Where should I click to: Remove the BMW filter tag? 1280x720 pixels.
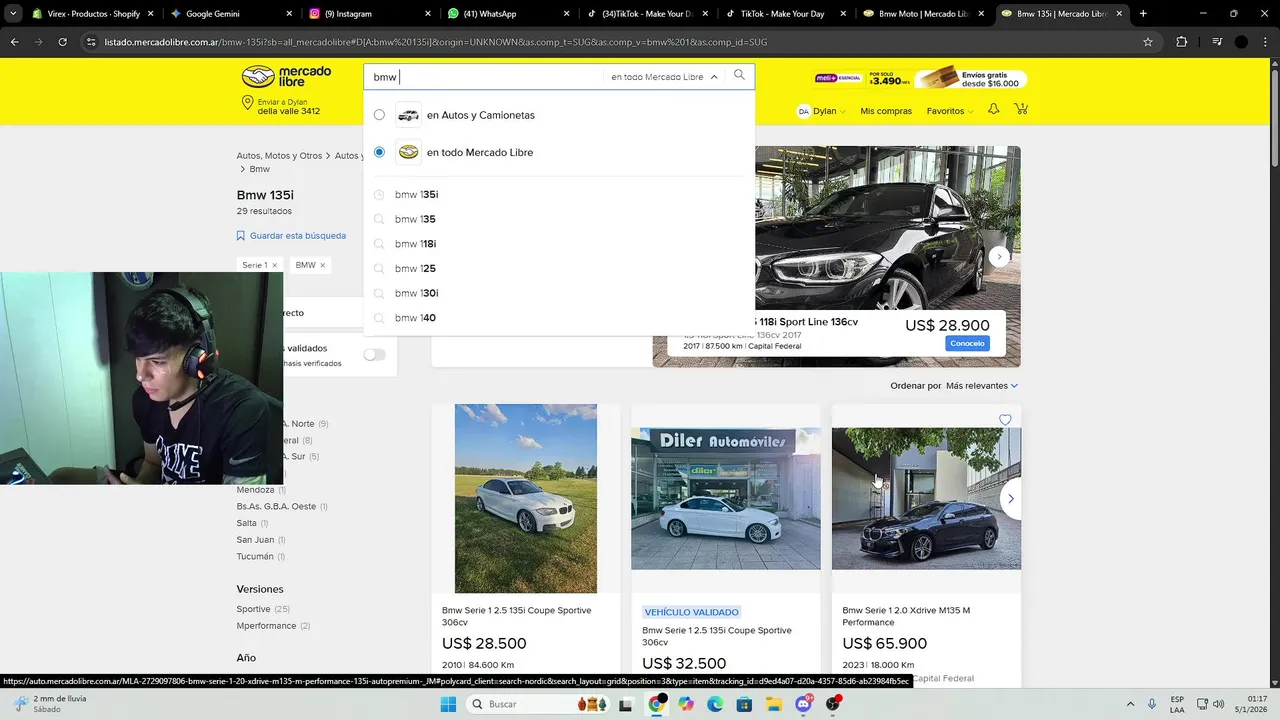click(322, 265)
